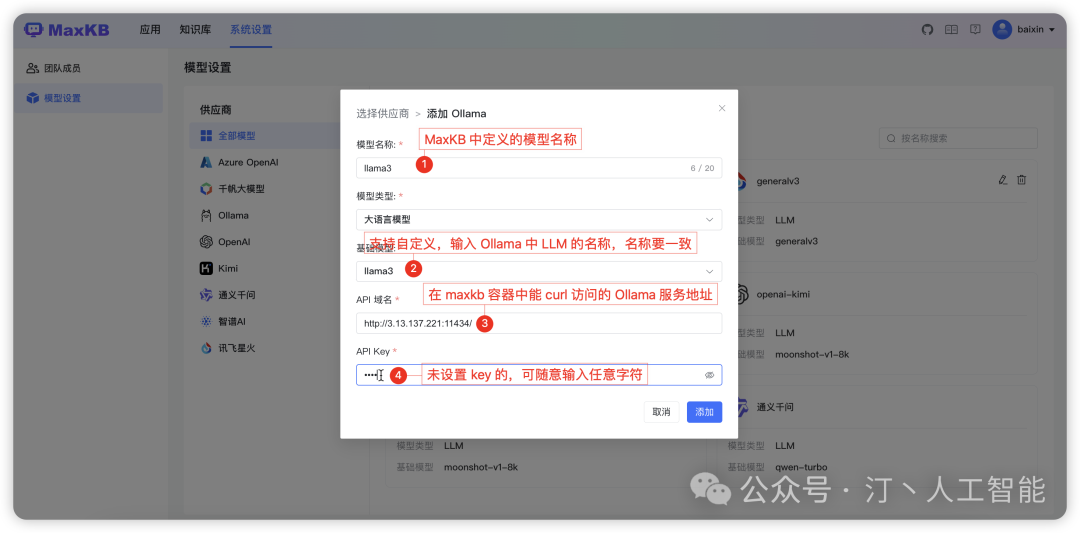Viewport: 1080px width, 533px height.
Task: Edit the generalv3 model
Action: (x=1003, y=180)
